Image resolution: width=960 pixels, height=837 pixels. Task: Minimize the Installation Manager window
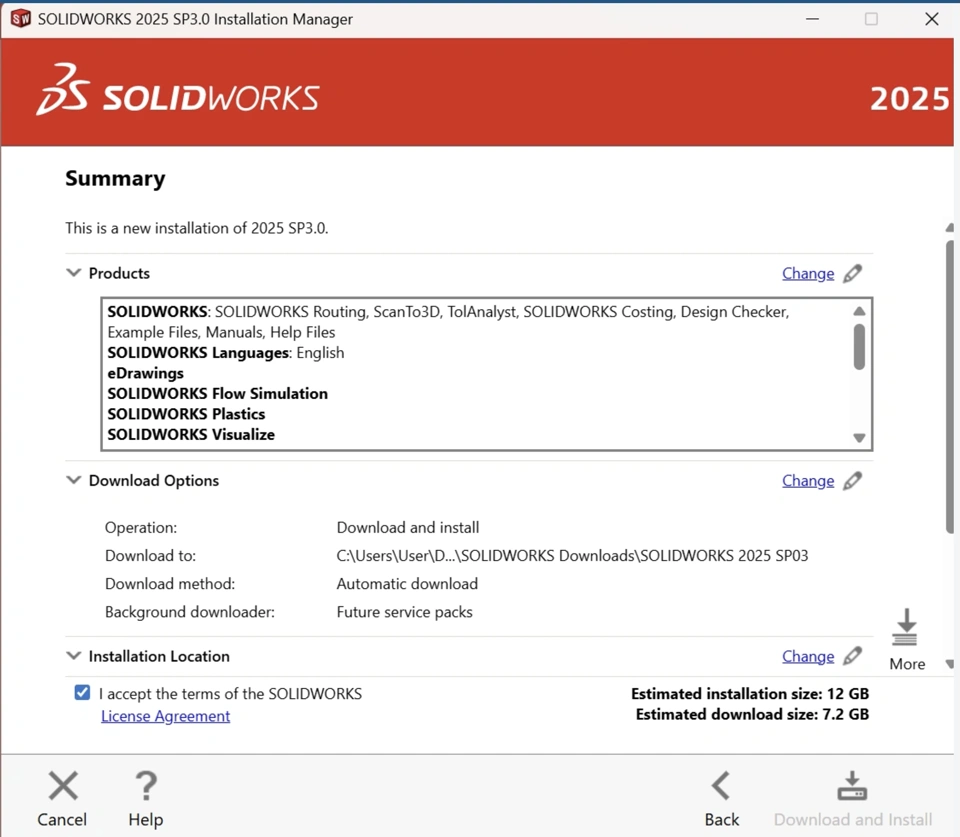812,19
